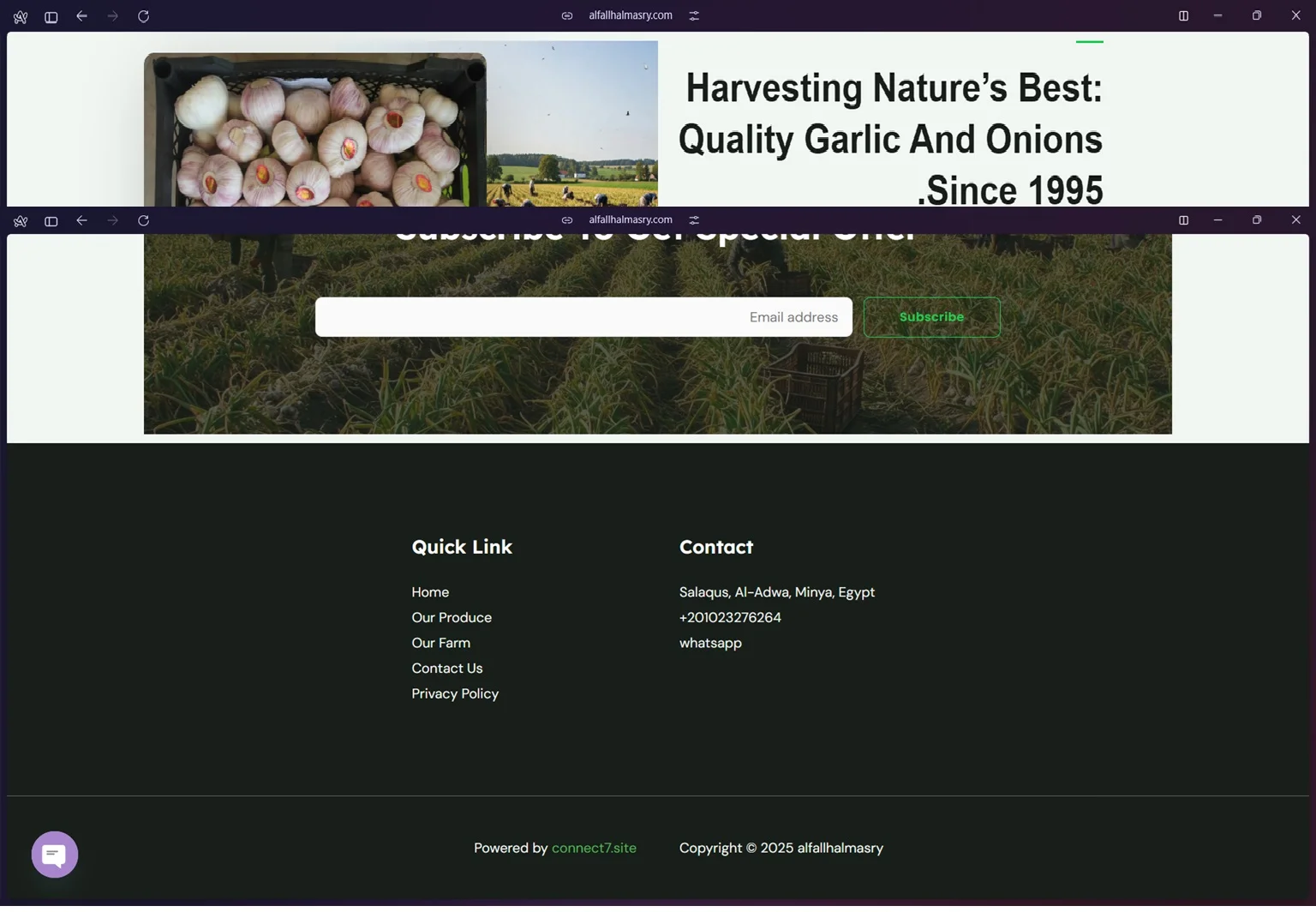
Task: Open the Home quick link
Action: click(430, 592)
